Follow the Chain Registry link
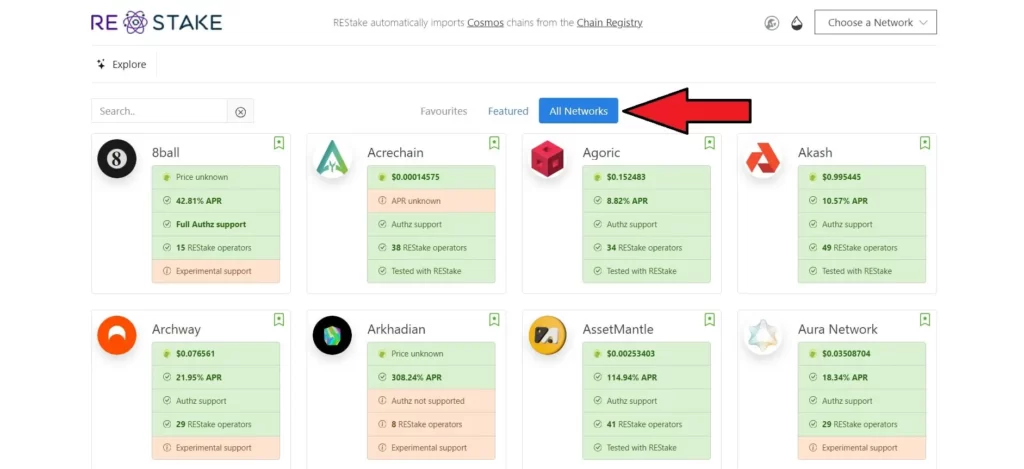This screenshot has width=1024, height=469. pos(609,22)
